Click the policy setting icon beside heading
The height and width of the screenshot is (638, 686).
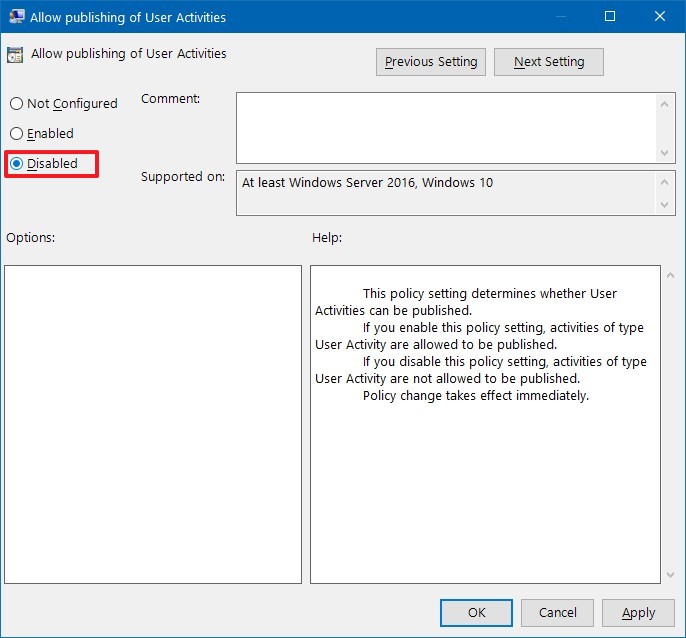tap(15, 55)
